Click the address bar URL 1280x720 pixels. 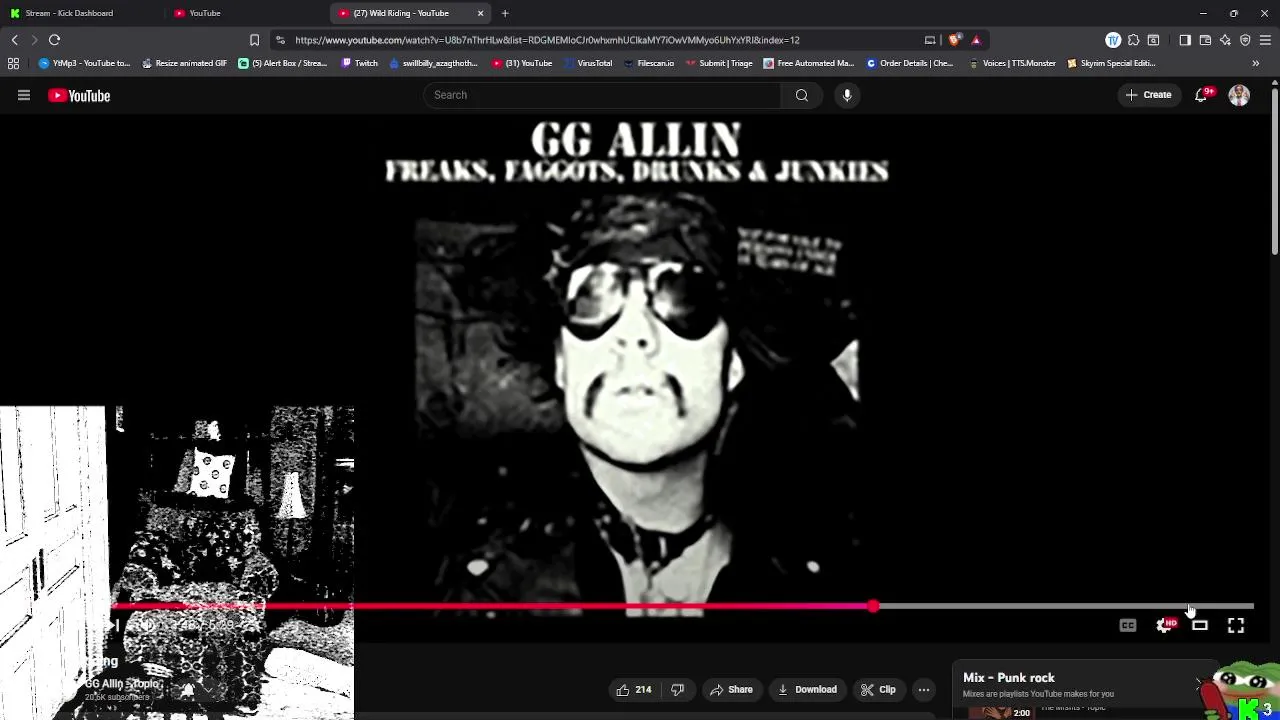point(547,40)
